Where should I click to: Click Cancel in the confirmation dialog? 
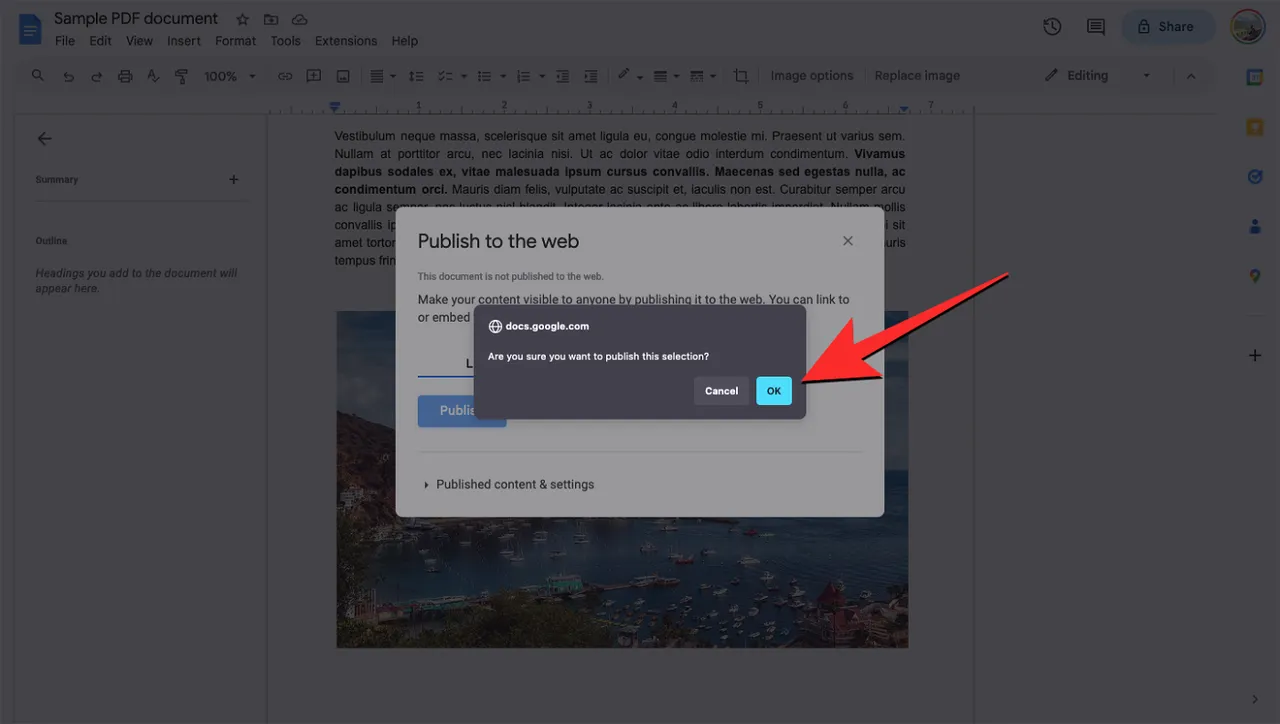coord(721,391)
